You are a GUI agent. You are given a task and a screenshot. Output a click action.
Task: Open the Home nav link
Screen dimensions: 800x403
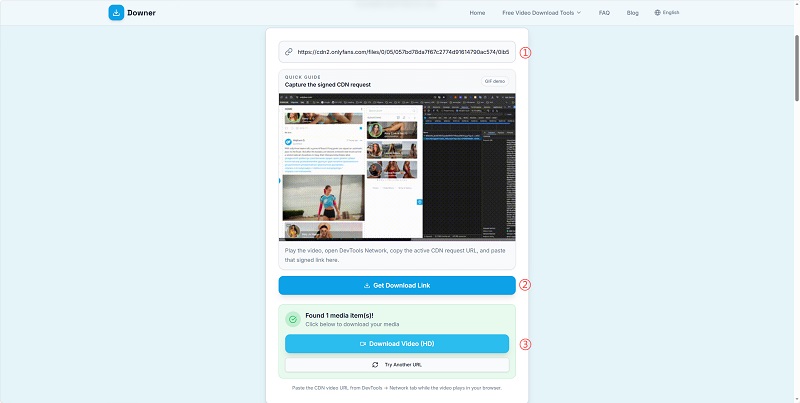click(x=477, y=13)
